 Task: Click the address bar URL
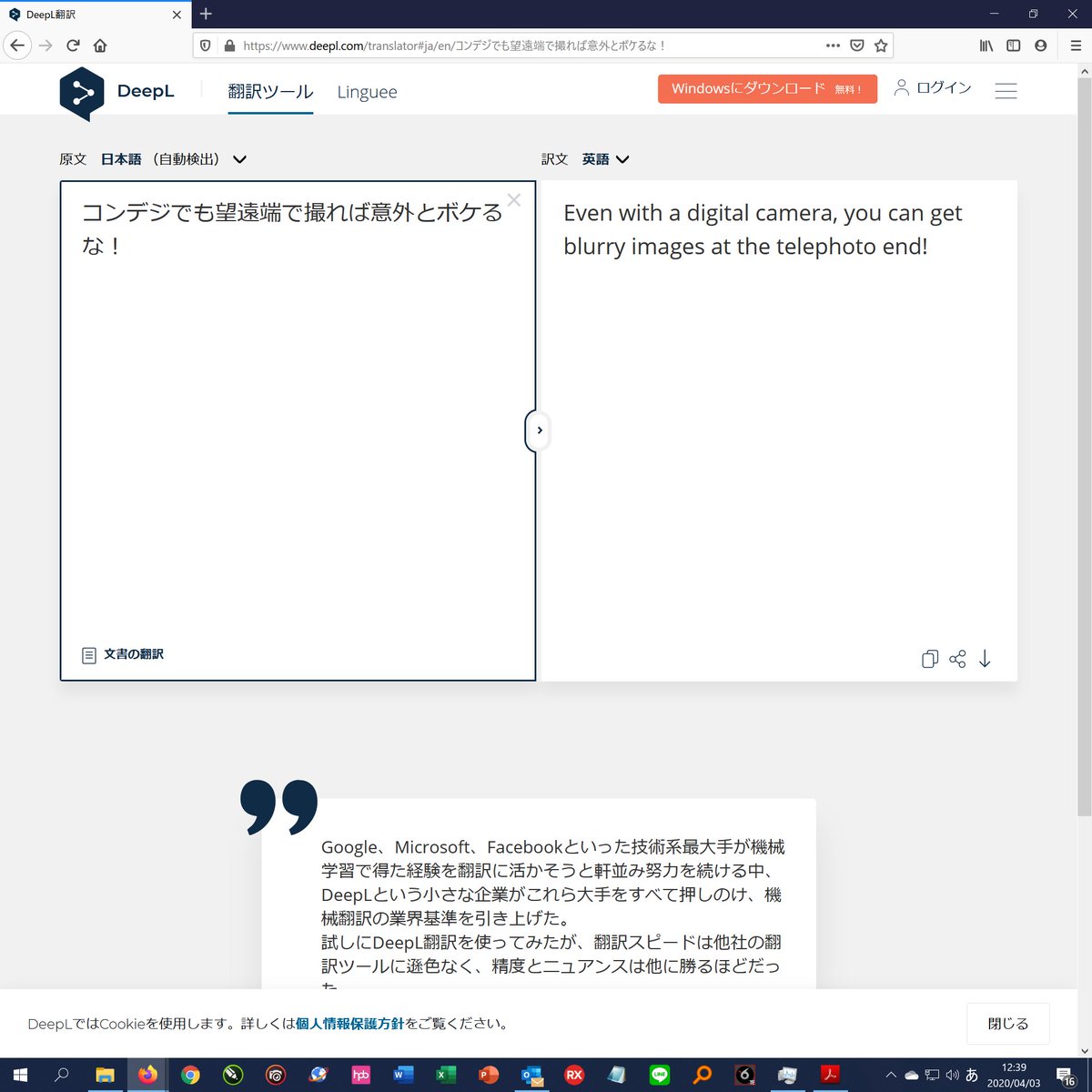click(455, 45)
